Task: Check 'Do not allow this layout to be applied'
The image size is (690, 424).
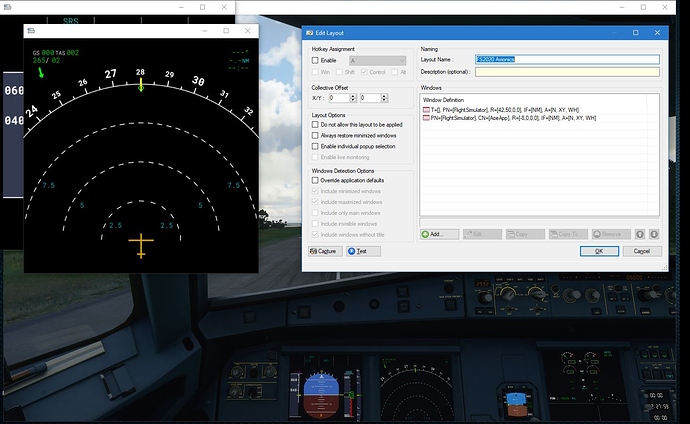Action: point(315,124)
